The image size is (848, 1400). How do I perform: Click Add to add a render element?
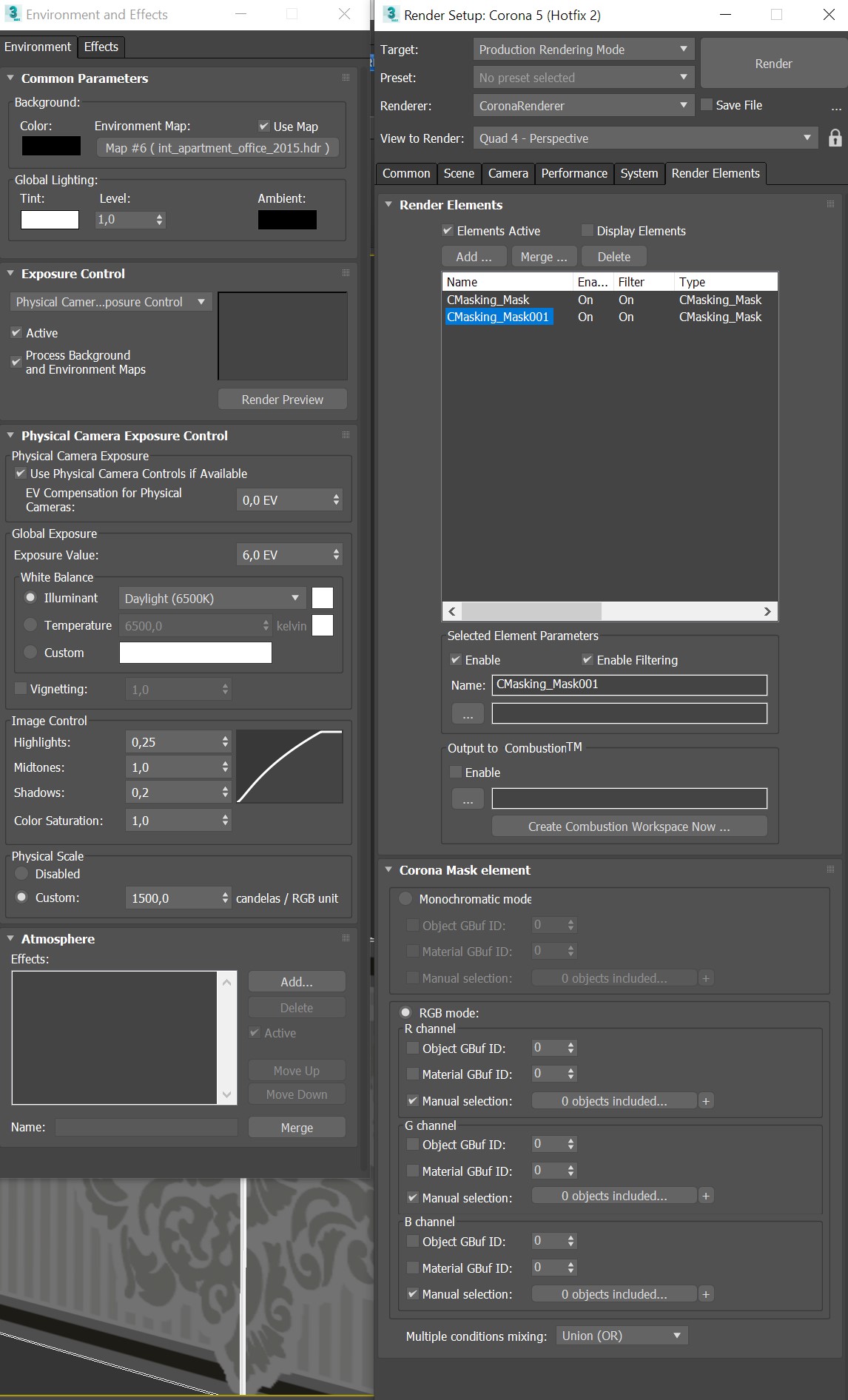tap(474, 257)
